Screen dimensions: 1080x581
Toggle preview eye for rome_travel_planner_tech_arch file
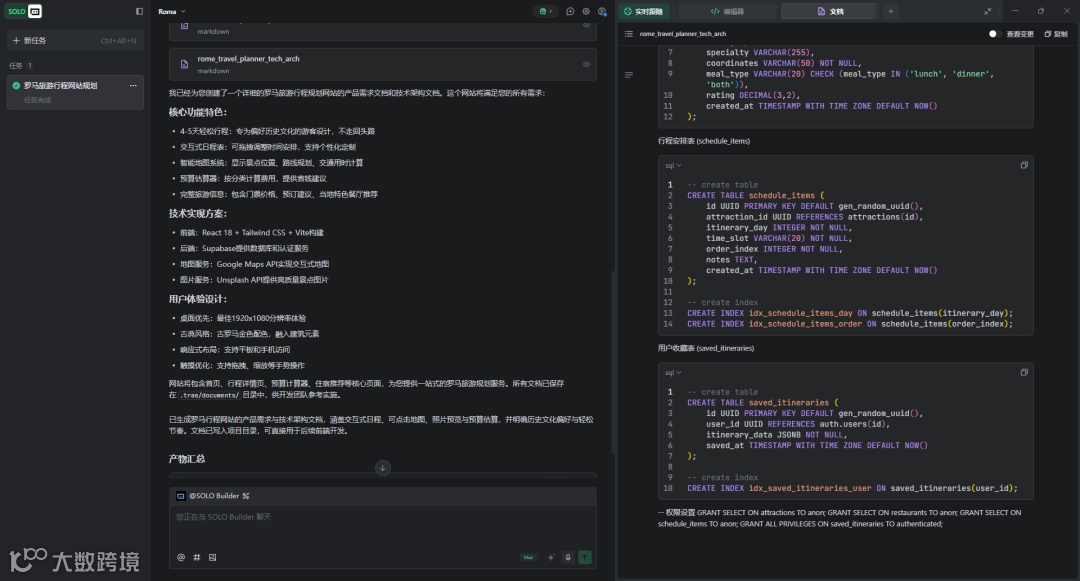pos(587,64)
